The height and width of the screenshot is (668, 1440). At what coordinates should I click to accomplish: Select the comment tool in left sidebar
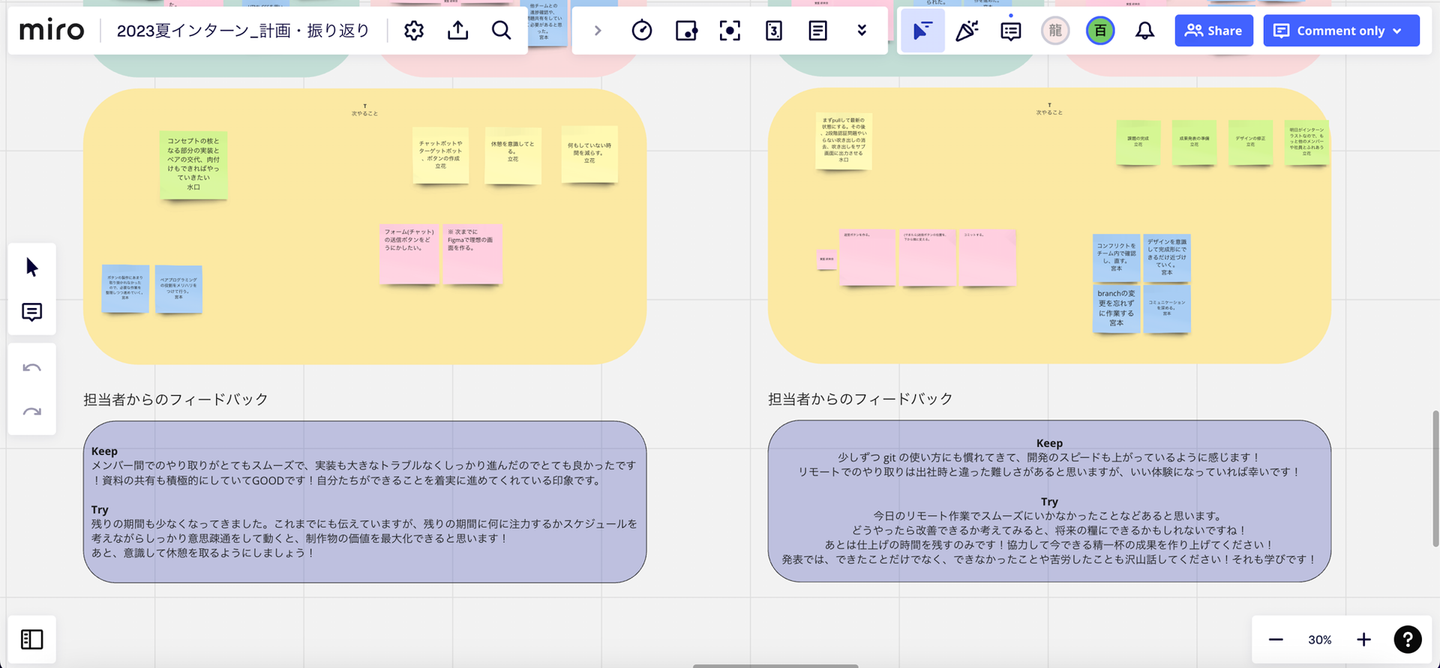tap(32, 313)
